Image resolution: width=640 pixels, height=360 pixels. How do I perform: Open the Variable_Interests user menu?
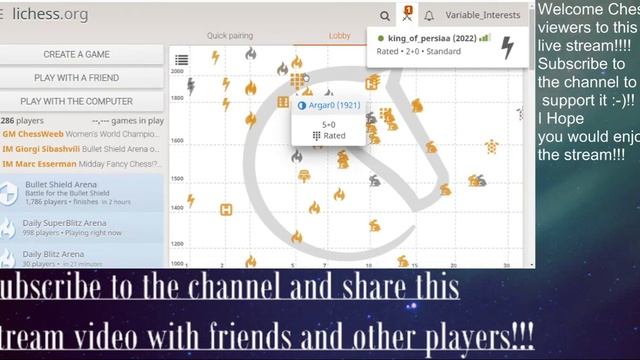pyautogui.click(x=482, y=15)
